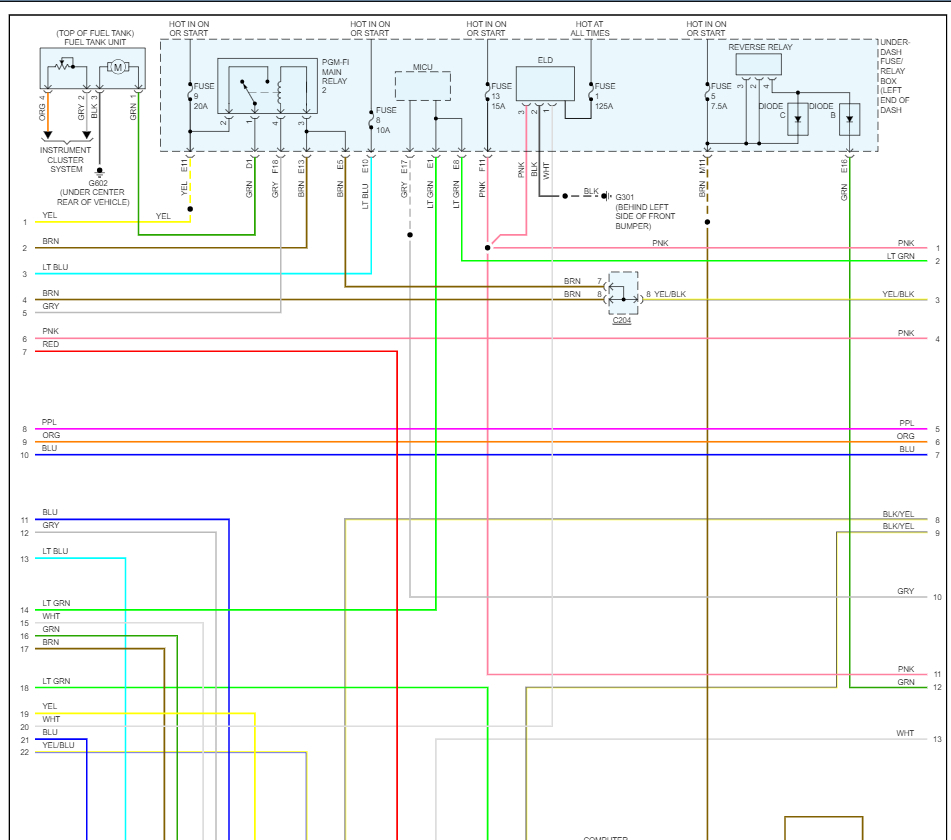Click the G602 ground symbol
951x840 pixels.
pos(99,173)
